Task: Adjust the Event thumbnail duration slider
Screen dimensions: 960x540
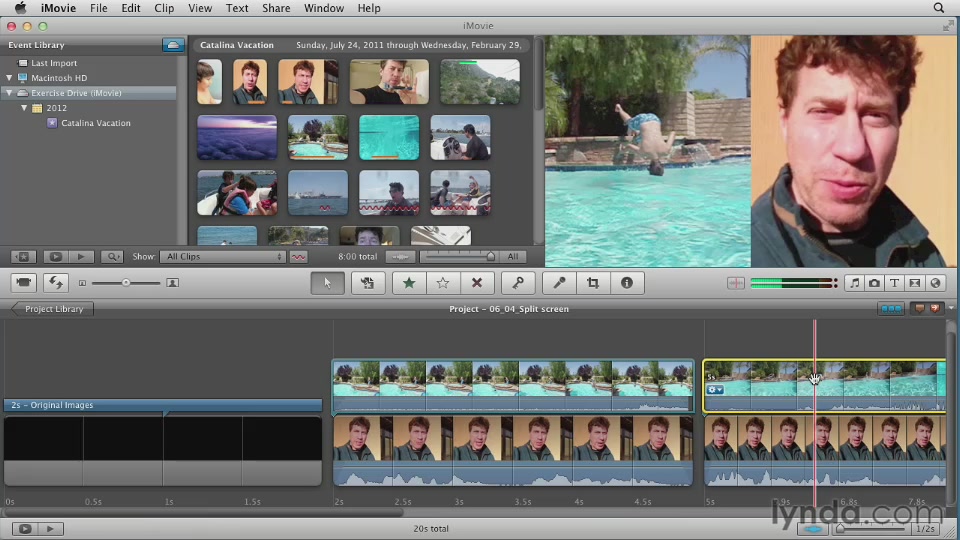Action: pyautogui.click(x=490, y=257)
